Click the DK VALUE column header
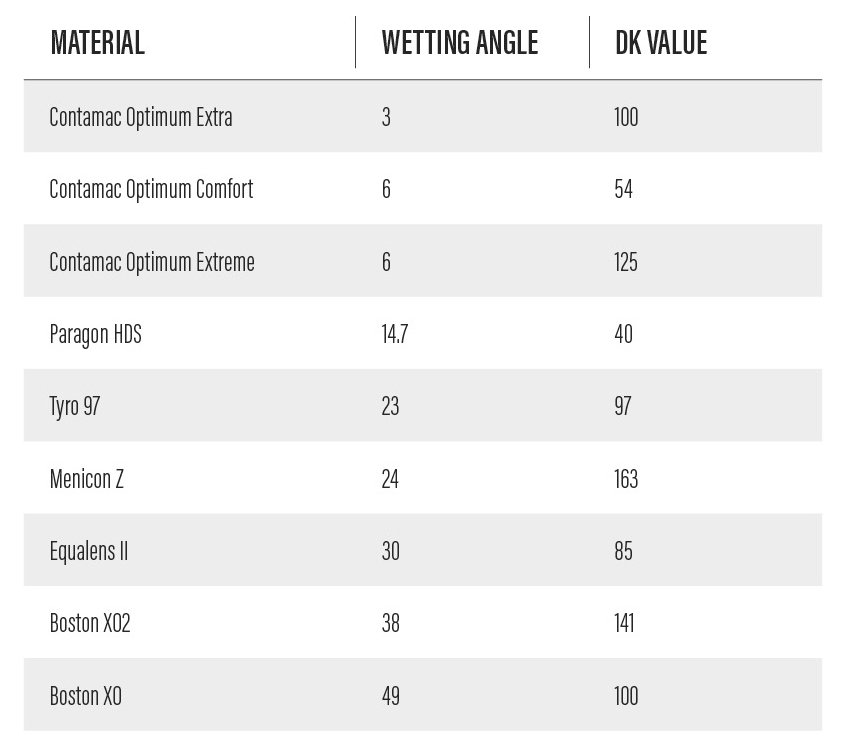846x750 pixels. [661, 43]
